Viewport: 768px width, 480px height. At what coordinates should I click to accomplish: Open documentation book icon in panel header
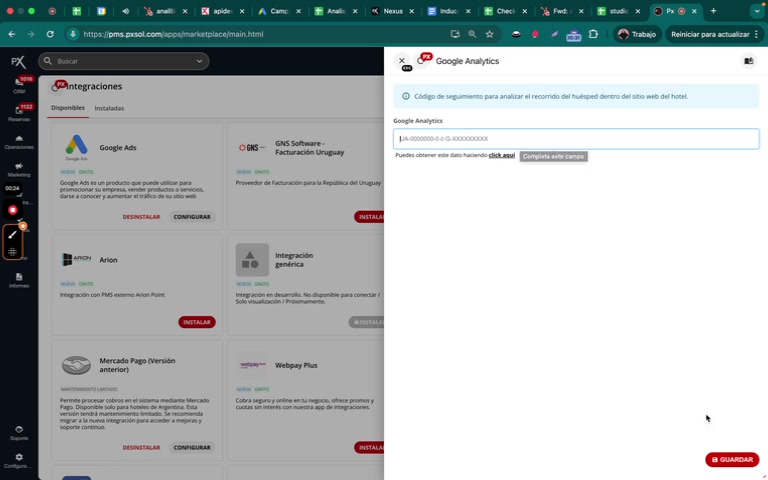[748, 61]
